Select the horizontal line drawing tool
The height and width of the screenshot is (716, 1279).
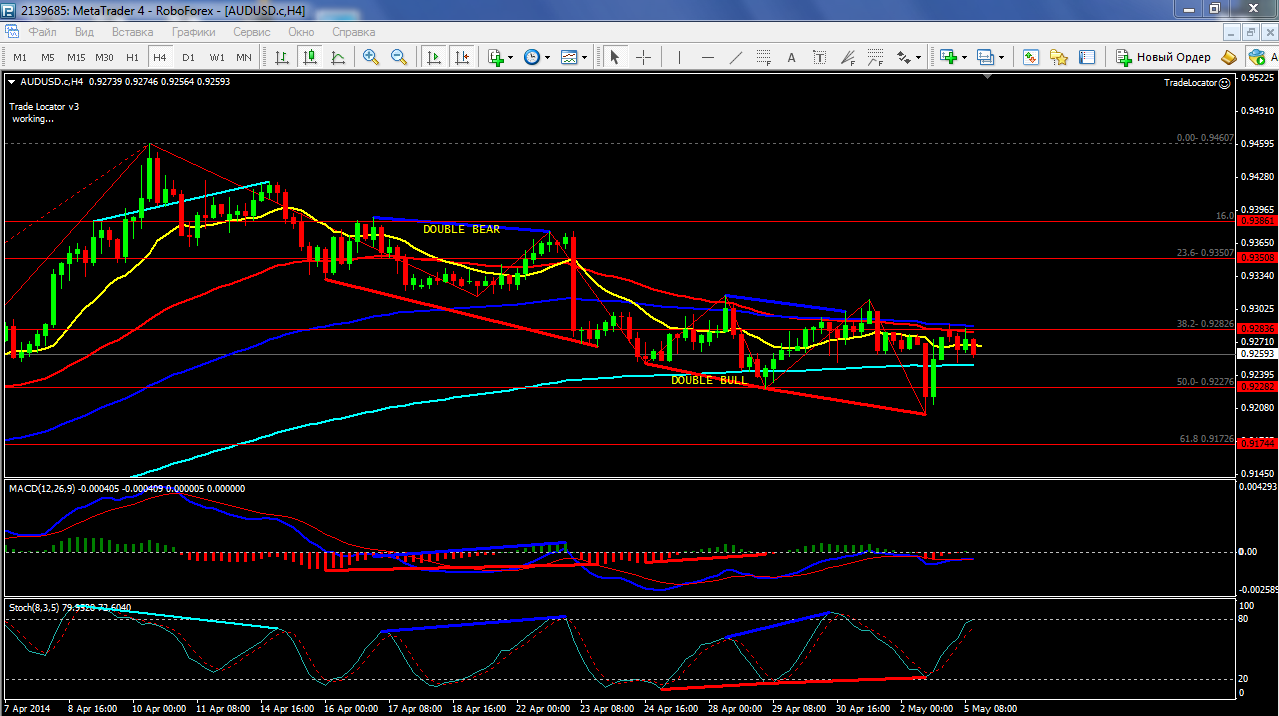pyautogui.click(x=707, y=57)
